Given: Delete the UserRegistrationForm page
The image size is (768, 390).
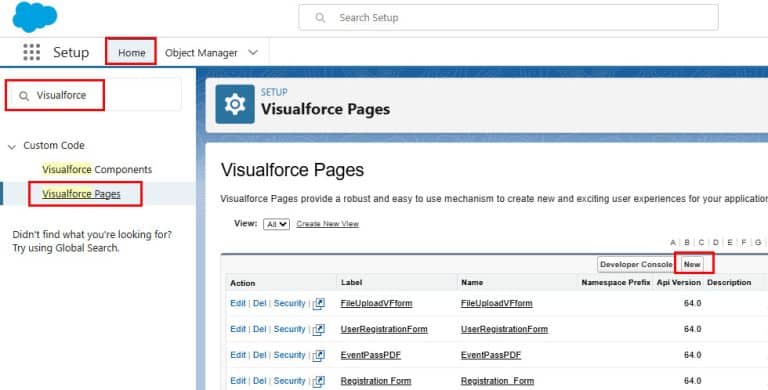Looking at the screenshot, I should [260, 329].
